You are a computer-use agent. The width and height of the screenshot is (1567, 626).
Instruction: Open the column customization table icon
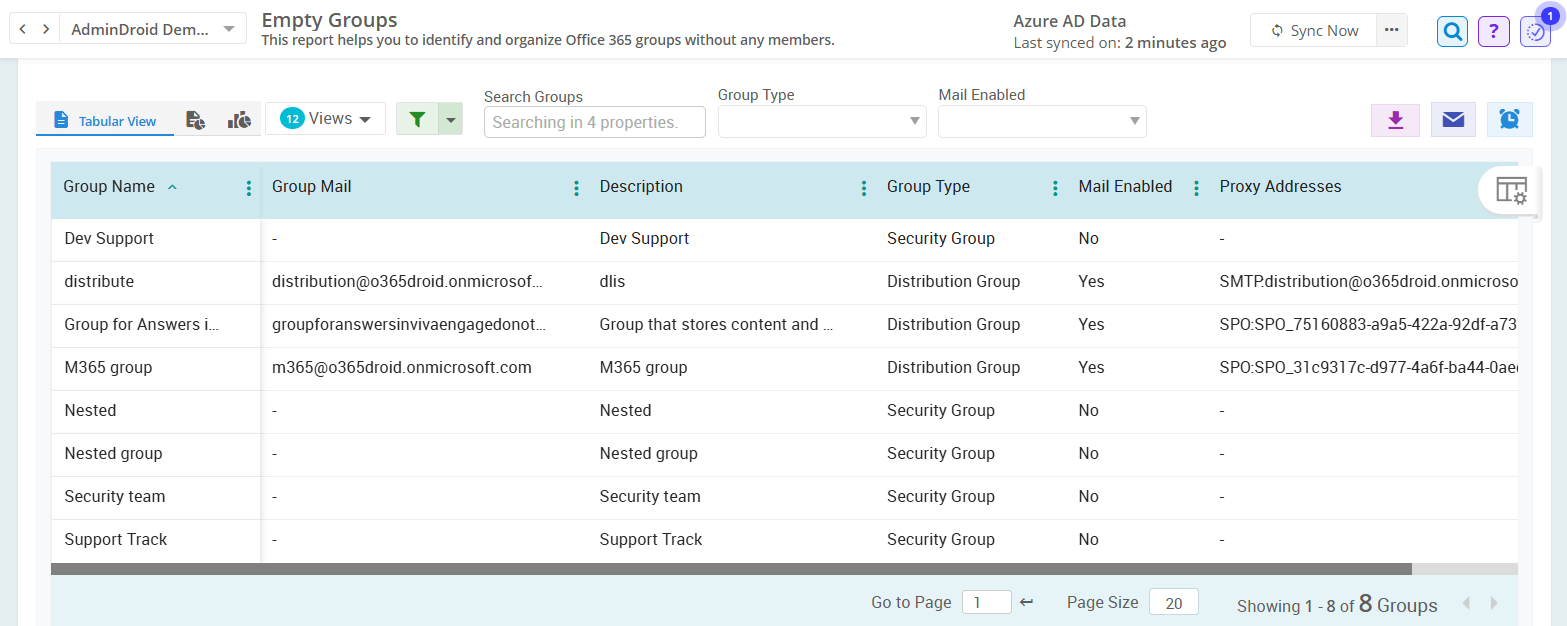tap(1510, 189)
